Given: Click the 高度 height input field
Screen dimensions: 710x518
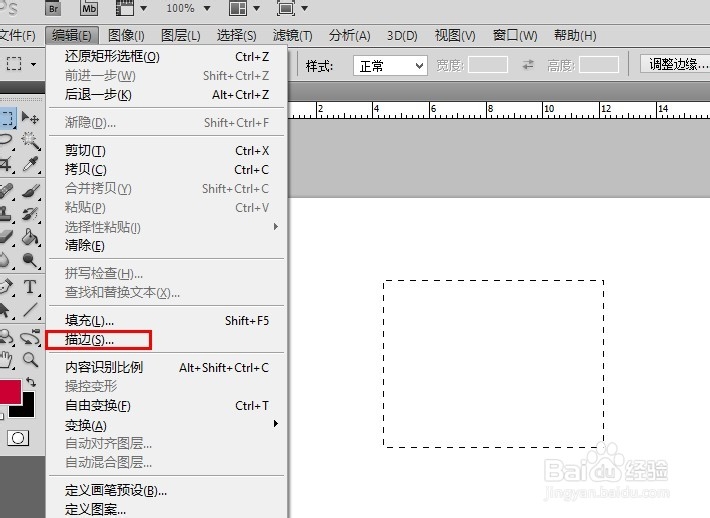Looking at the screenshot, I should [x=599, y=65].
